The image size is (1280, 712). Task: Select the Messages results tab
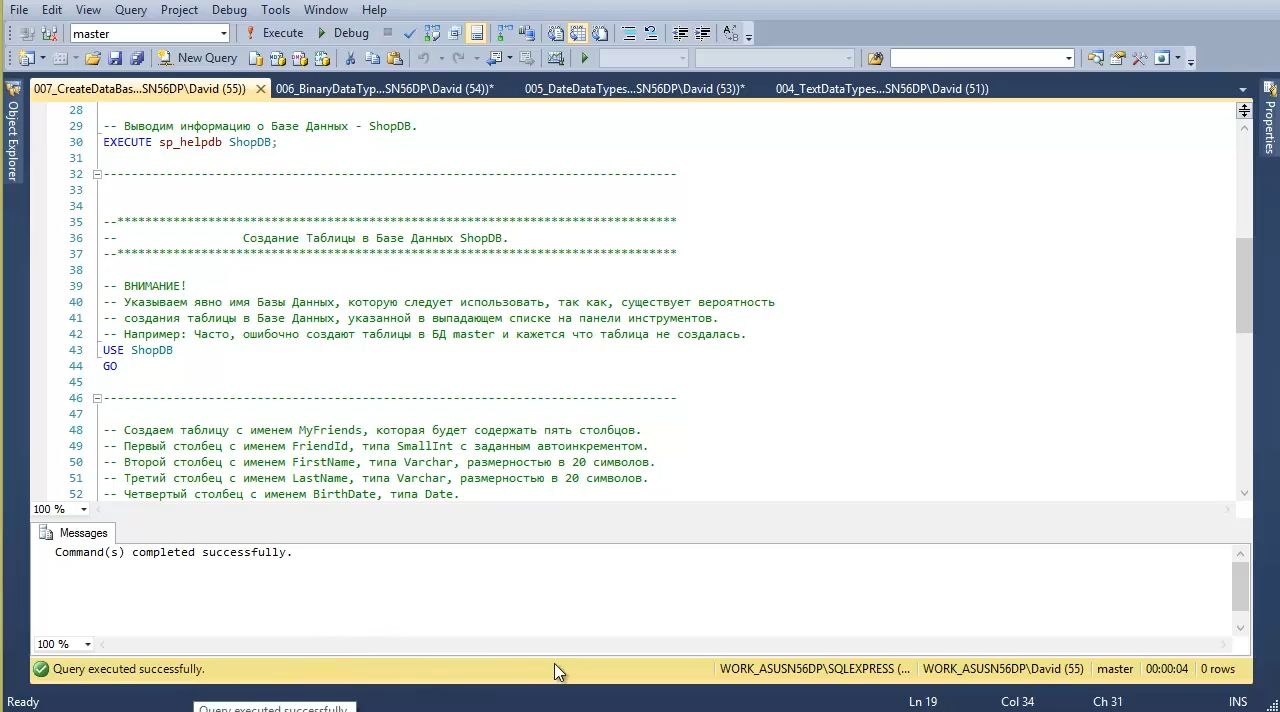[x=73, y=533]
